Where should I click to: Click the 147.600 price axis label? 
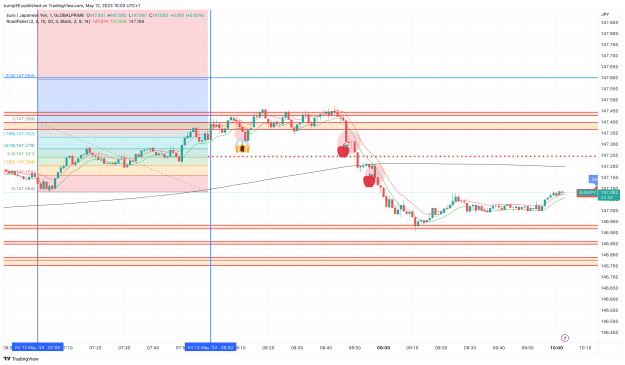coord(609,78)
